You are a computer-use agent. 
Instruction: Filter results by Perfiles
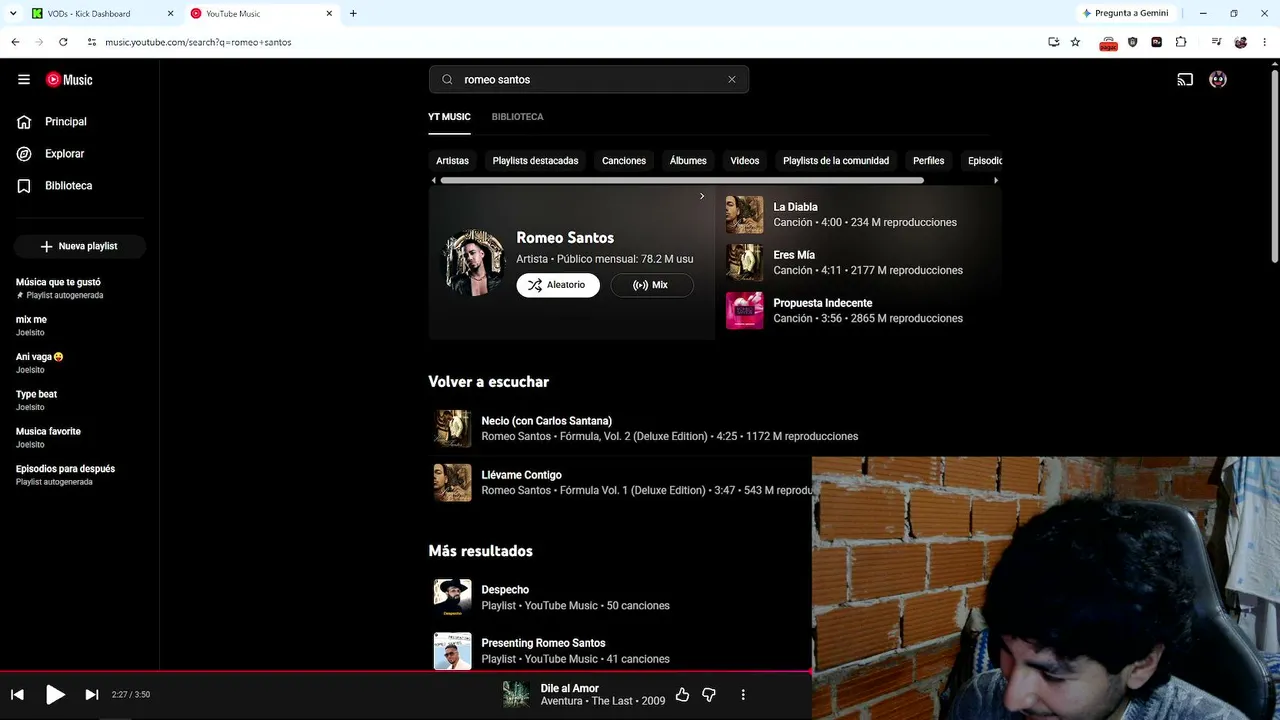tap(928, 161)
